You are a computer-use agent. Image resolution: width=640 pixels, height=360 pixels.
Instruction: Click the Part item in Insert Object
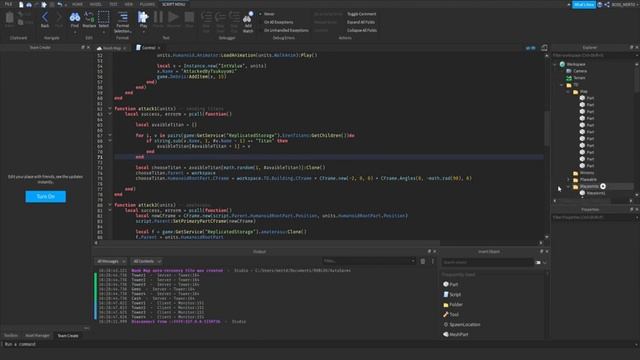coord(451,284)
